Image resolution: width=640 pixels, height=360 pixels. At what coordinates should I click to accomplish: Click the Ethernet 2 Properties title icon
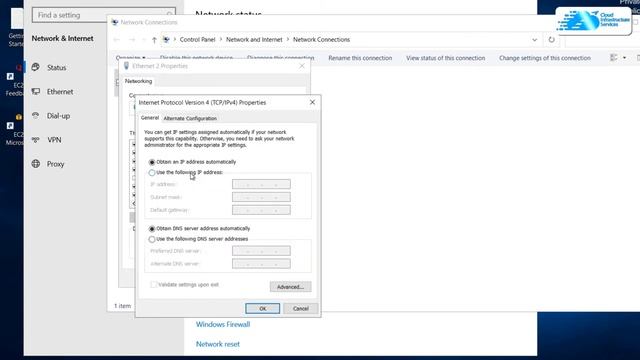[127, 66]
